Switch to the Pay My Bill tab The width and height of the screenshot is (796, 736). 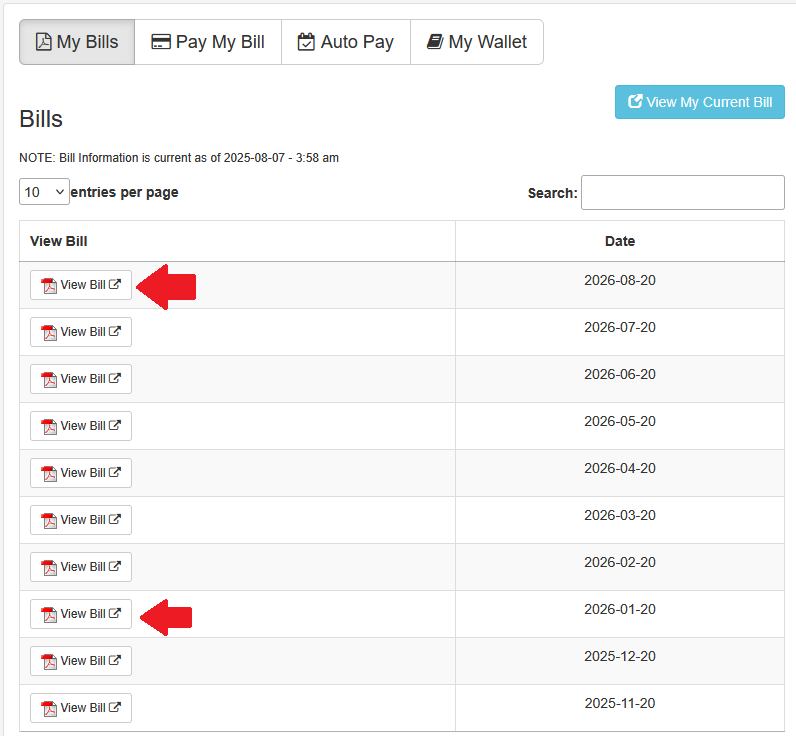pos(208,42)
